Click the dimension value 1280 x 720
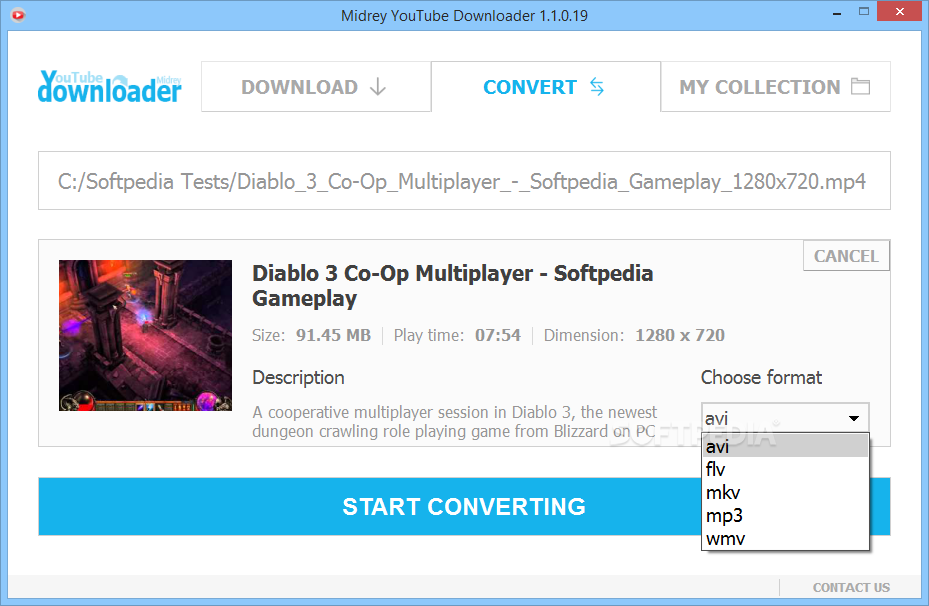This screenshot has width=929, height=606. [x=680, y=335]
